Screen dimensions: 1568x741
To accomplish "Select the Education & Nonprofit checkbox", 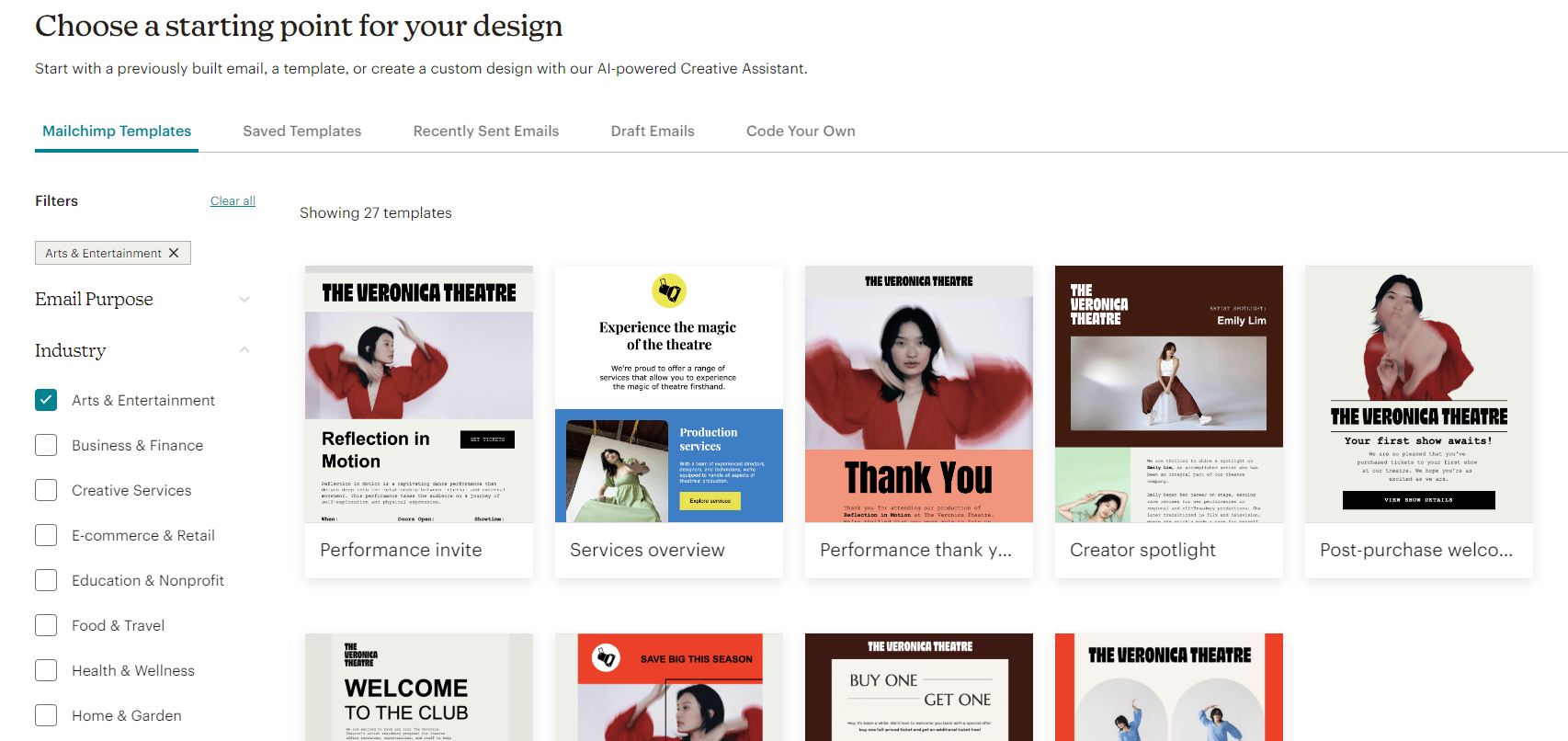I will (46, 580).
